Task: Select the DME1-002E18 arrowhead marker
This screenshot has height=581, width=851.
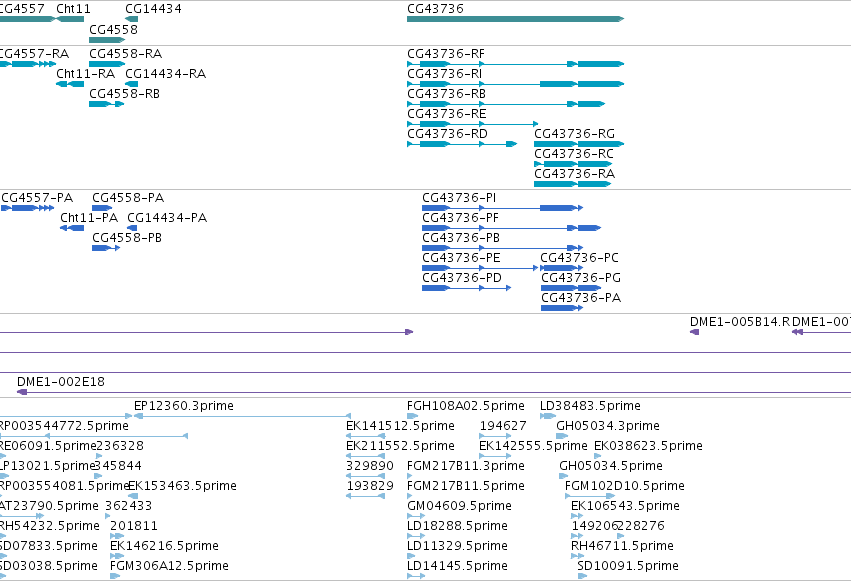Action: (22, 392)
